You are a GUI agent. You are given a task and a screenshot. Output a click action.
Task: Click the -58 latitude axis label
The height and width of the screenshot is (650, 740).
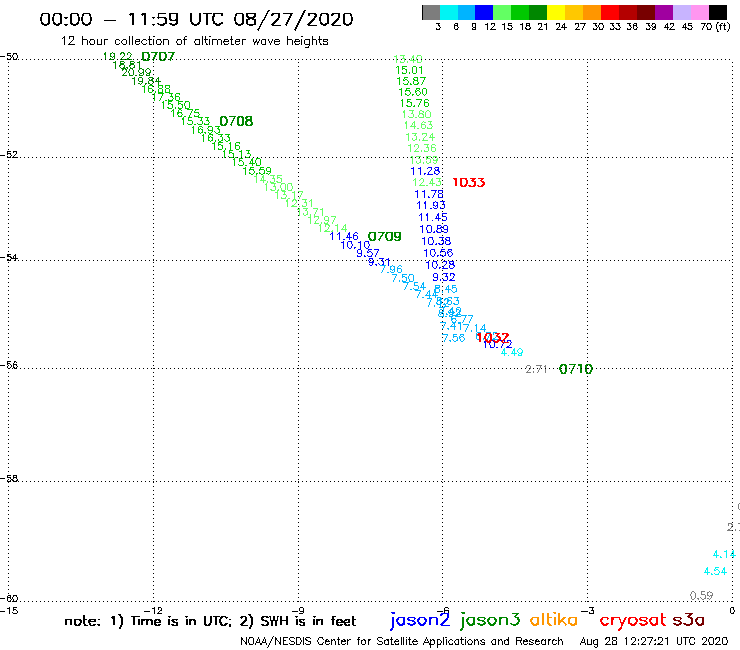[x=9, y=479]
